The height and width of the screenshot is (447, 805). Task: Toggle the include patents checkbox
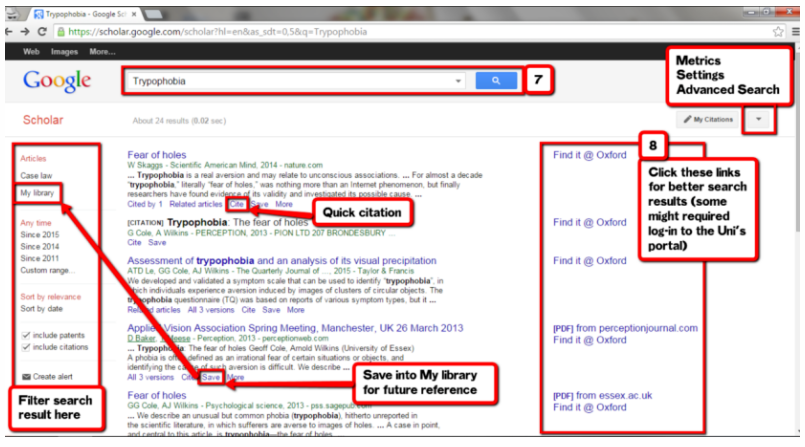(26, 335)
